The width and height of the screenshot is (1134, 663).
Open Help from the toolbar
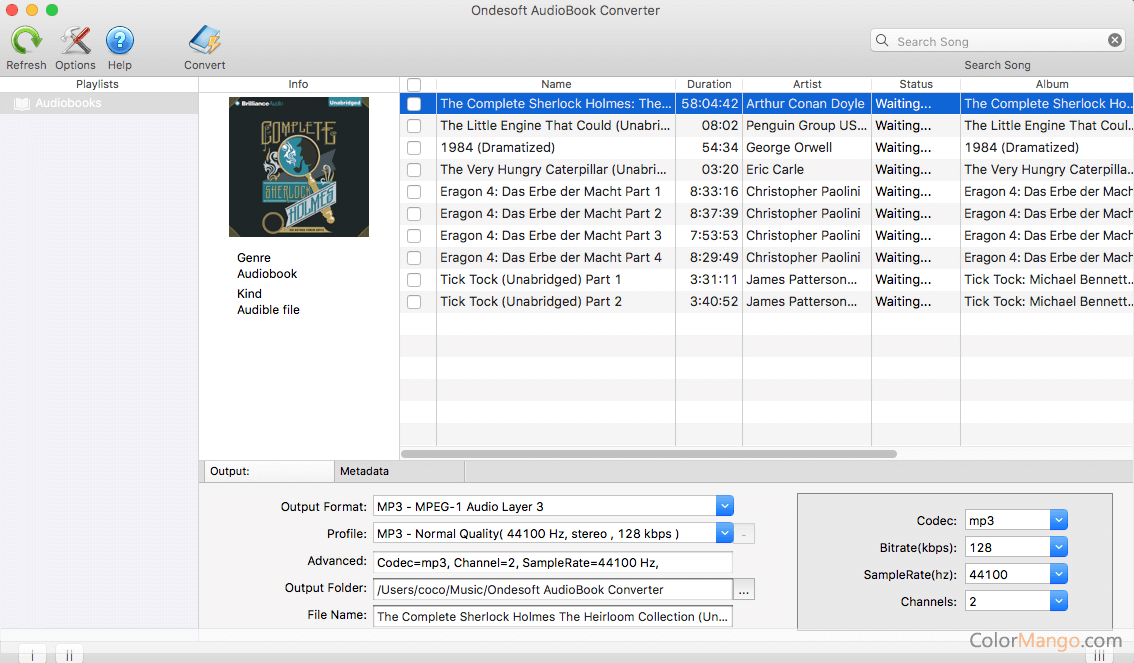tap(120, 41)
